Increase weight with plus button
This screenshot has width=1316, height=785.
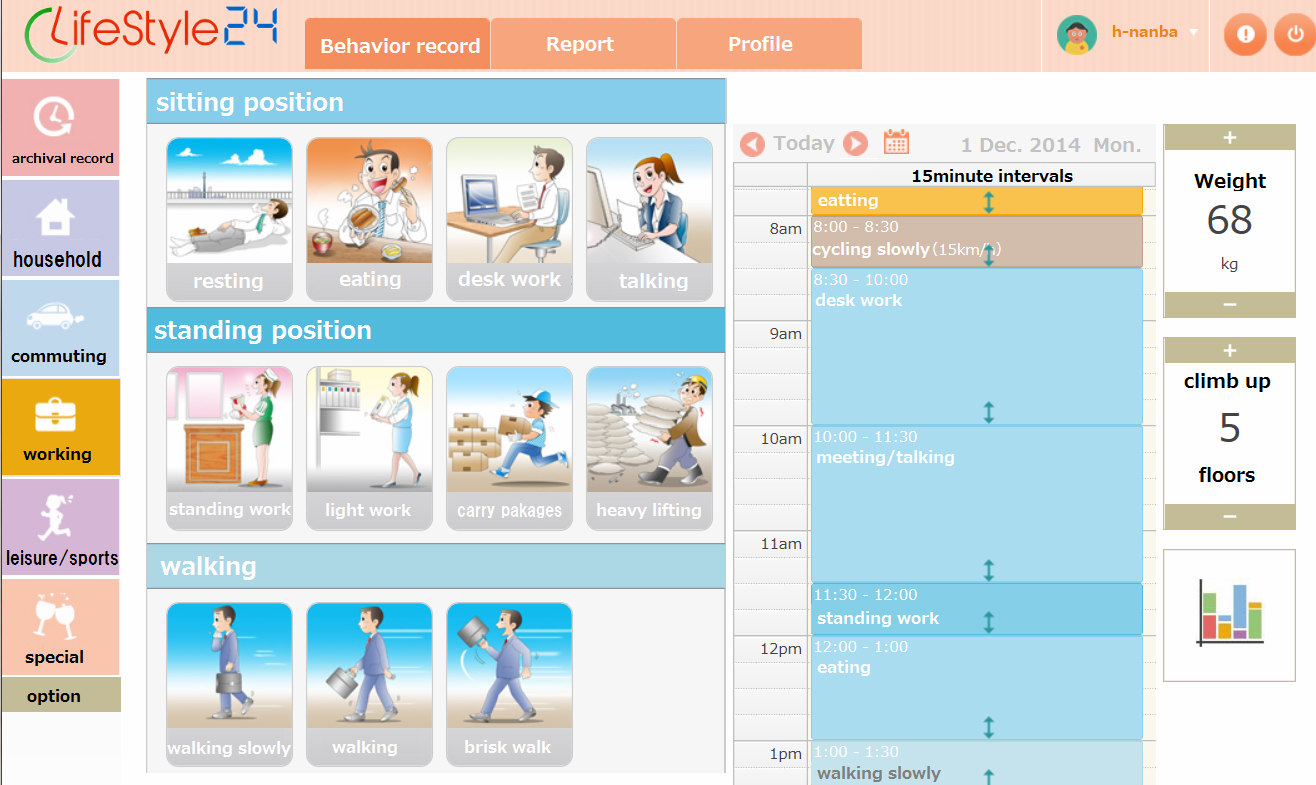(x=1229, y=138)
